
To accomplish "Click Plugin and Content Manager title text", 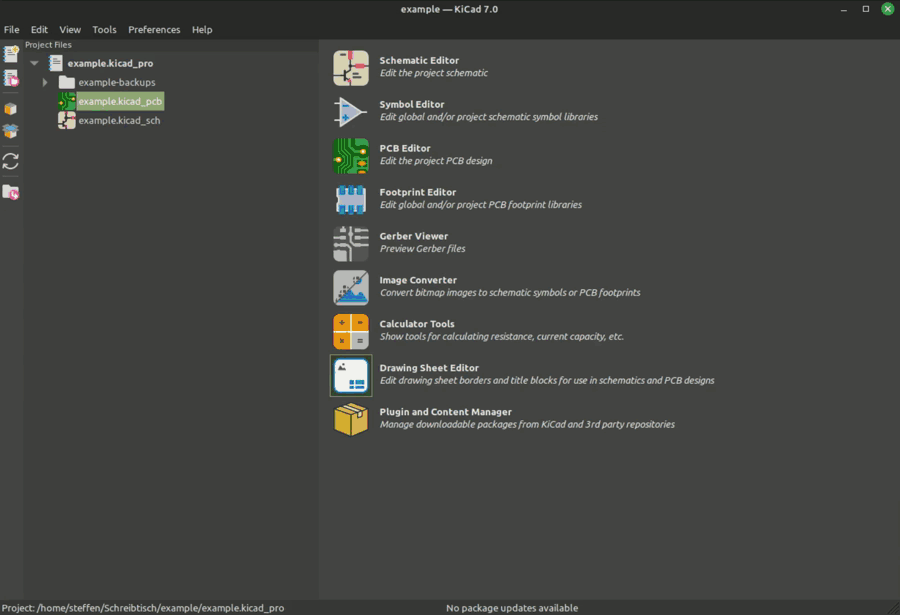I will click(x=445, y=412).
